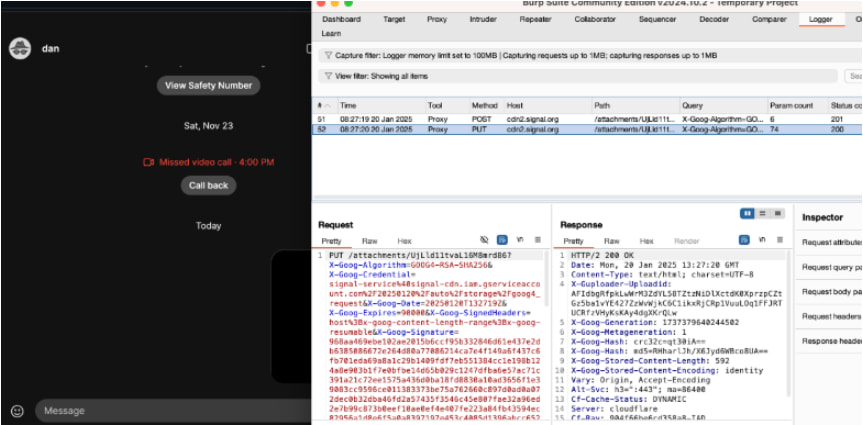Click blue pretty-print icon in Response pane
The image size is (863, 425).
click(x=744, y=240)
